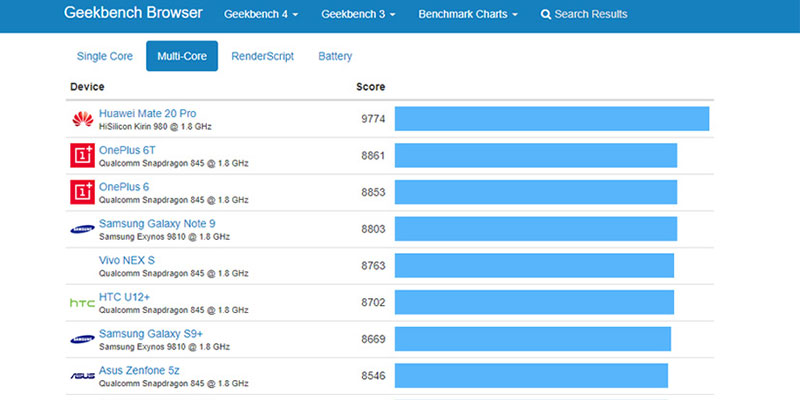Click the HiSilicon Kirin 980 processor text
Image resolution: width=800 pixels, height=400 pixels.
tap(155, 127)
